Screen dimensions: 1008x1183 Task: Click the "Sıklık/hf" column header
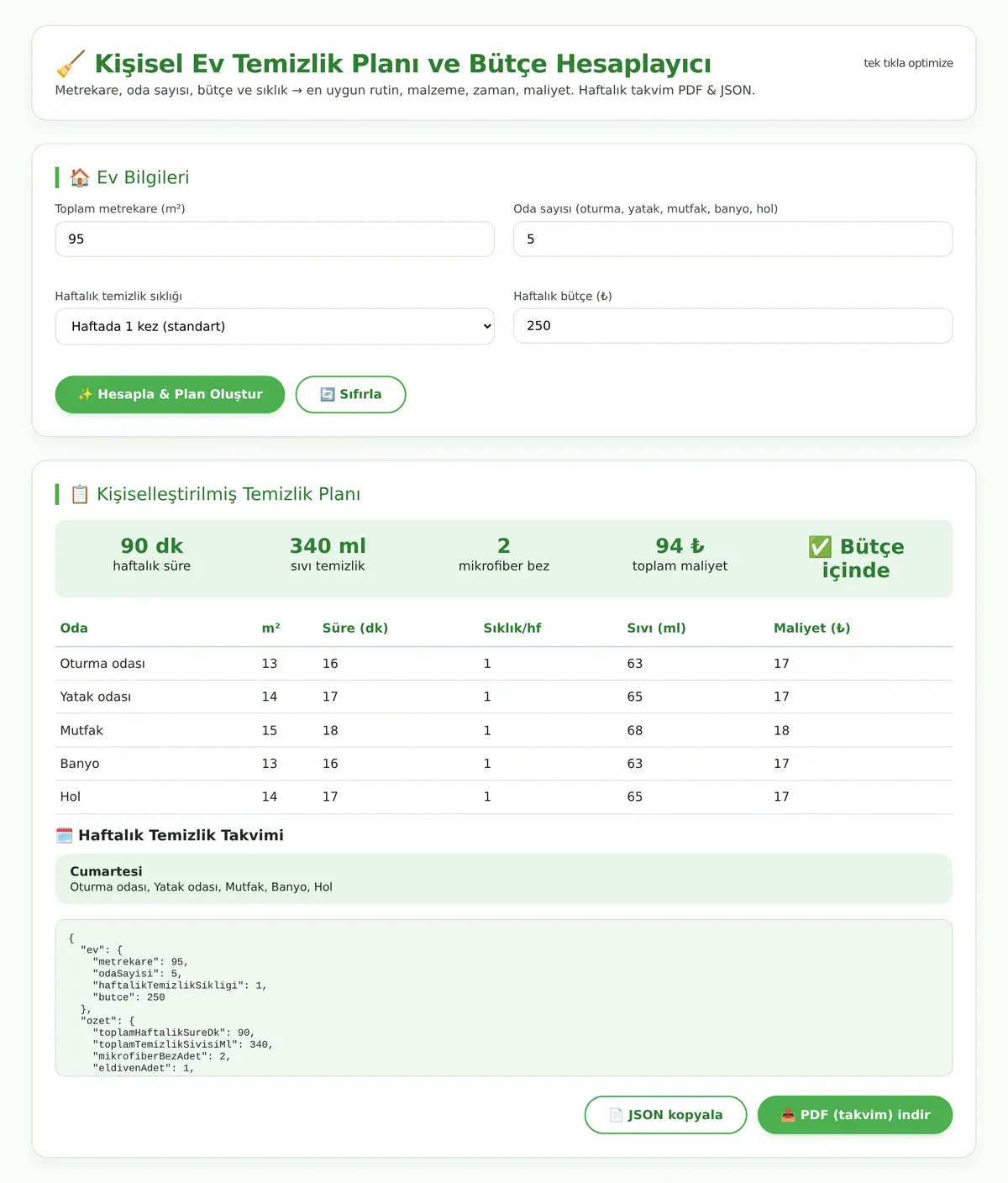pos(512,628)
